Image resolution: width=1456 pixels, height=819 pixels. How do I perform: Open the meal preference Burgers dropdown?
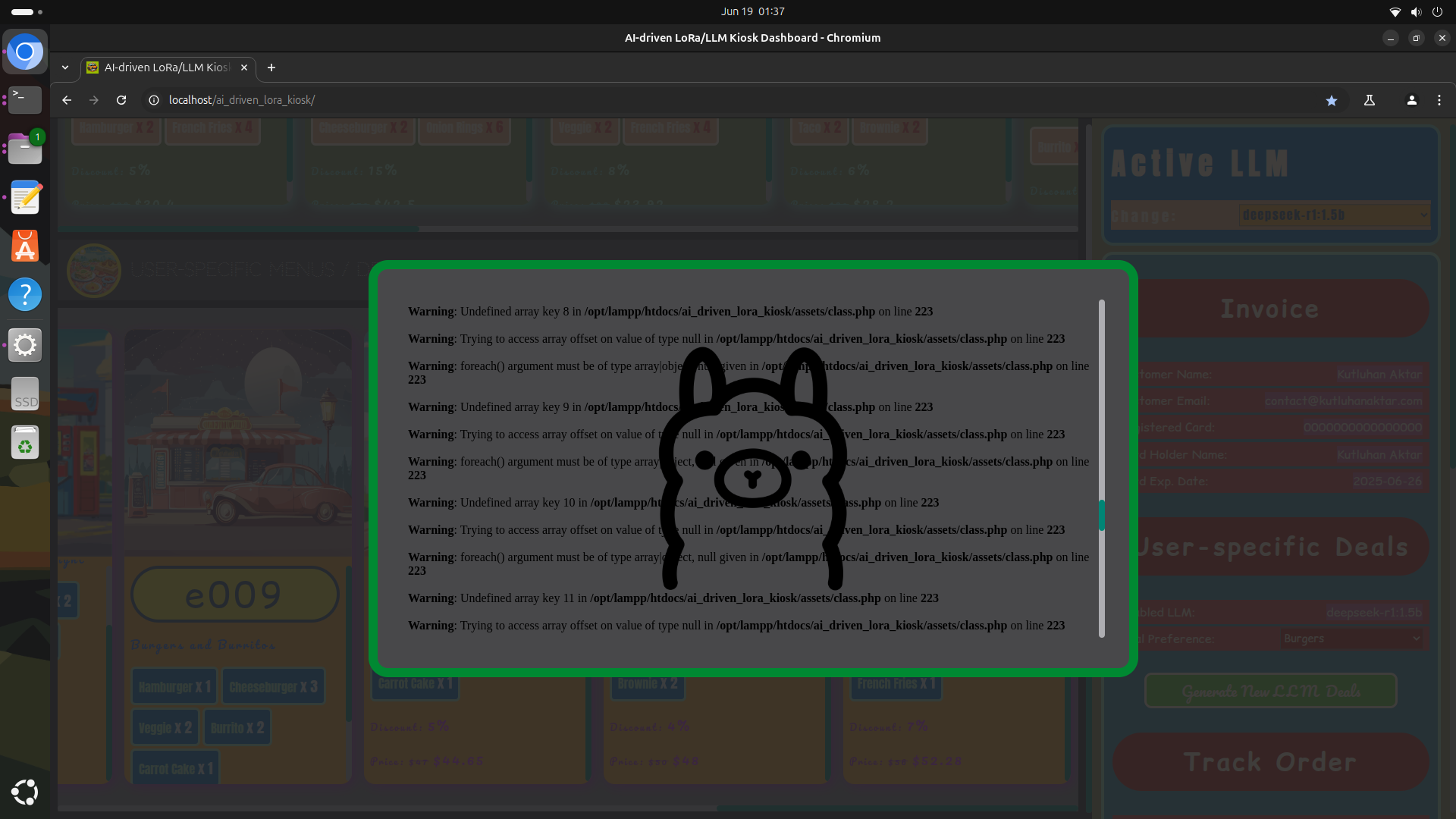(x=1351, y=639)
